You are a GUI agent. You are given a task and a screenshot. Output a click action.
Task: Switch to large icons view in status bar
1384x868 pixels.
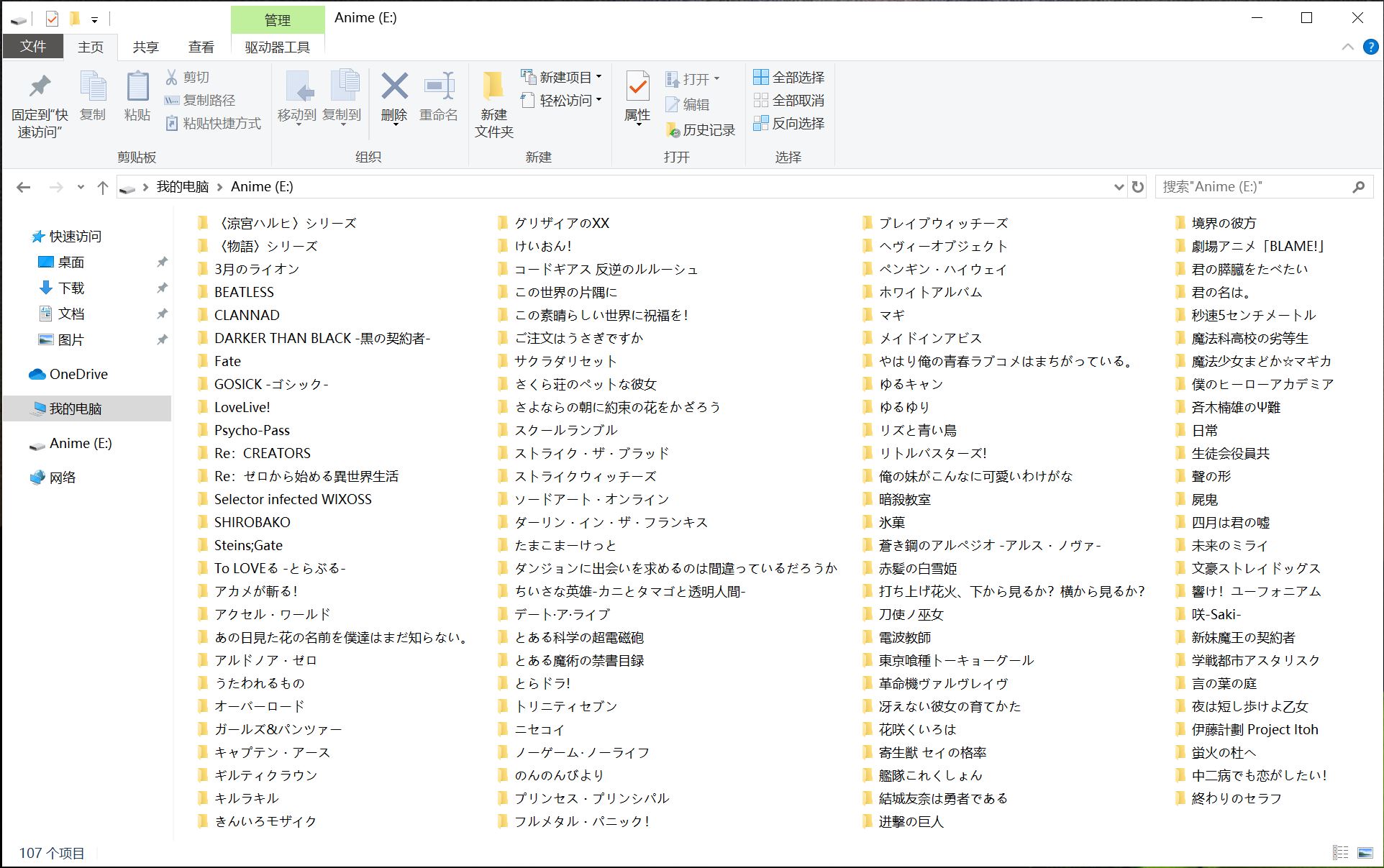point(1365,852)
